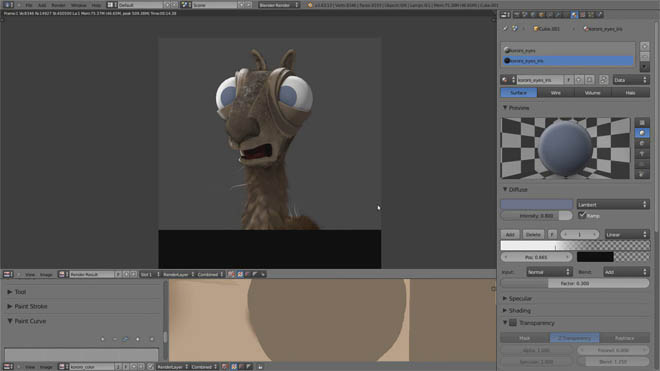
Task: Select Raytrace transparency mode
Action: tap(625, 338)
